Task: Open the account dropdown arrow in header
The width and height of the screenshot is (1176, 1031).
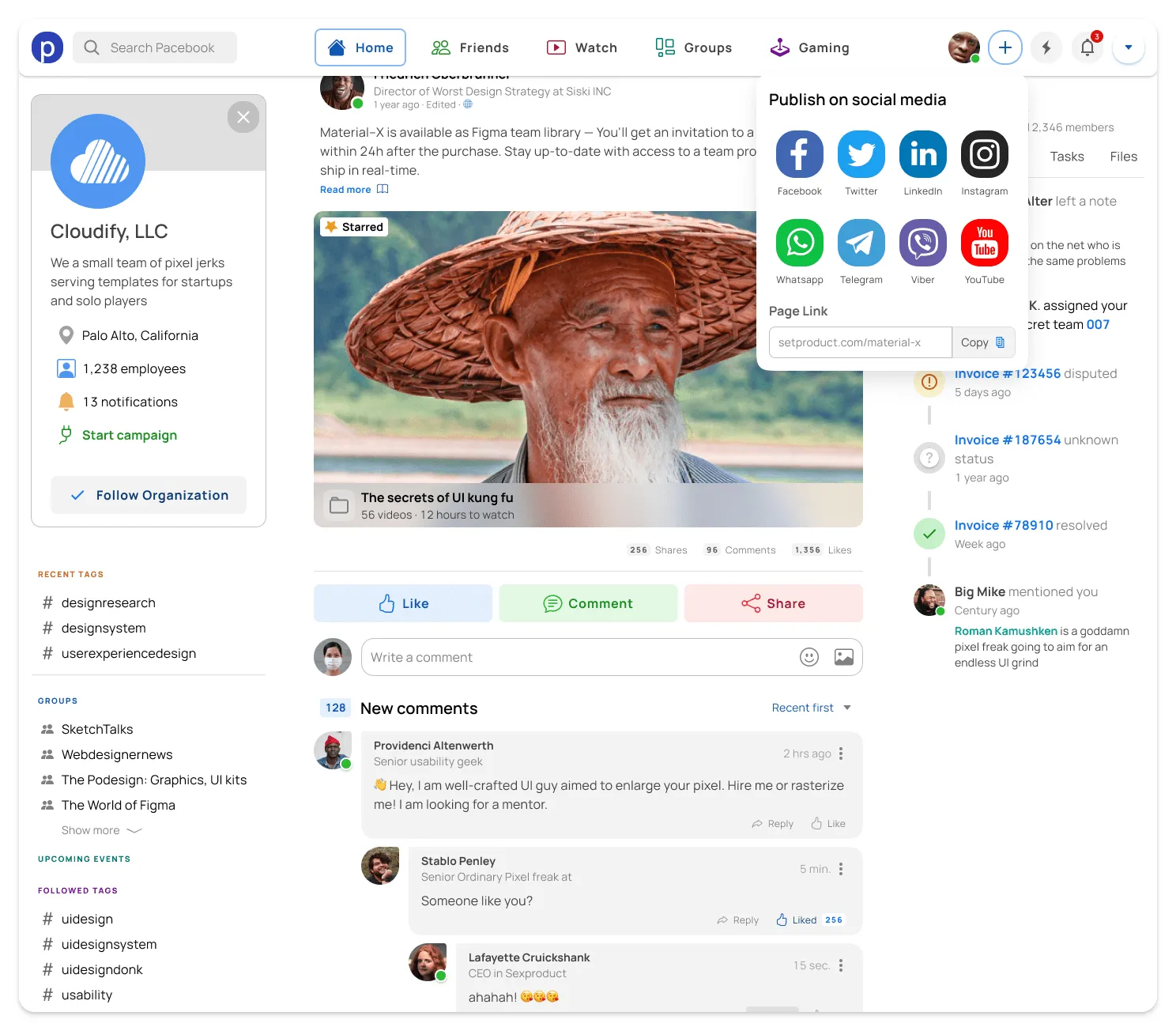Action: pyautogui.click(x=1128, y=47)
